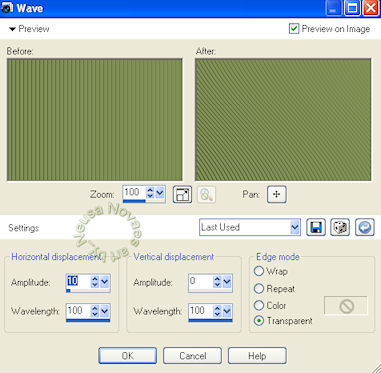Choose the Color edge mode radio button
The width and height of the screenshot is (381, 373).
[x=259, y=305]
